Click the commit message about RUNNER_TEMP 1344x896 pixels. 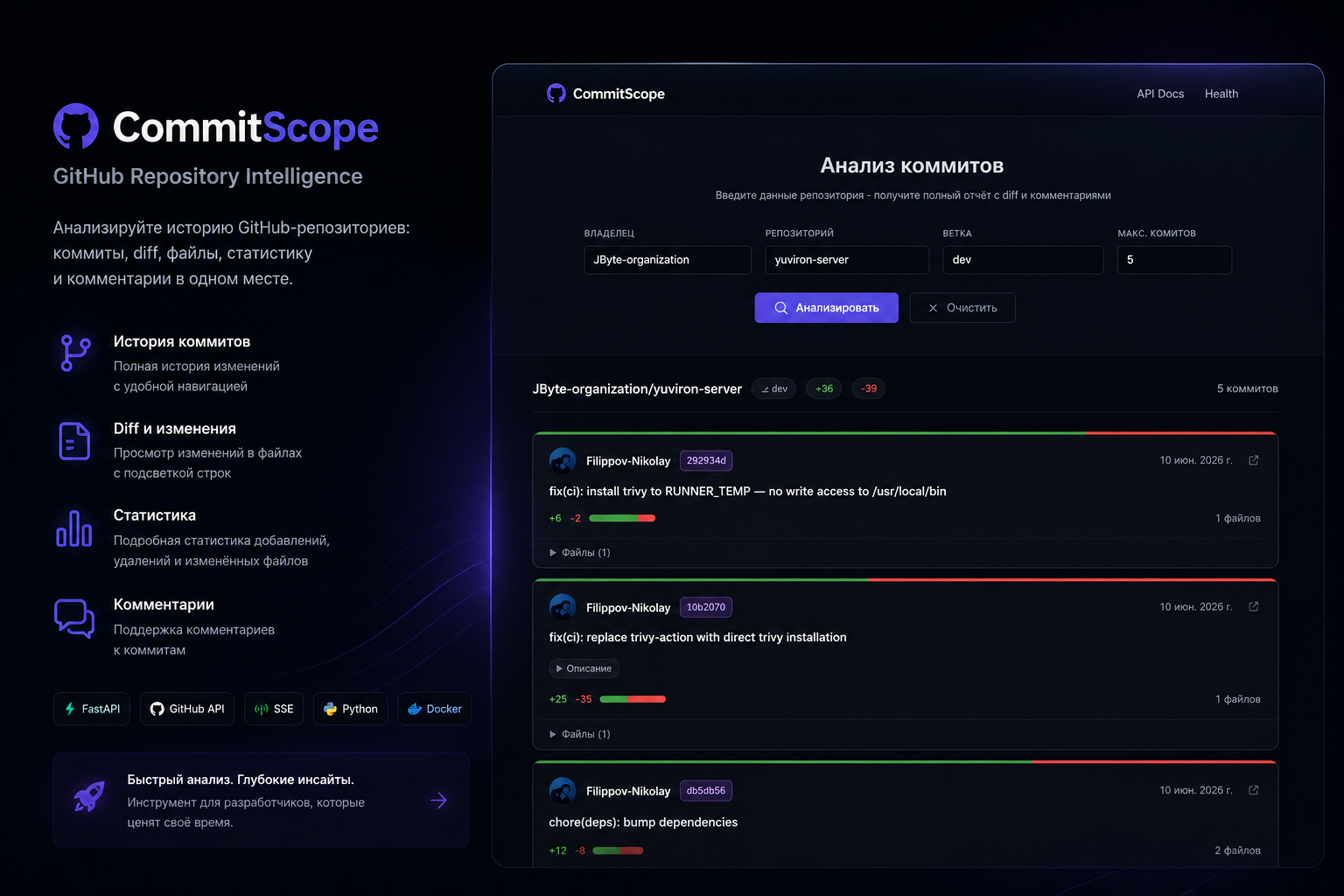(x=748, y=491)
